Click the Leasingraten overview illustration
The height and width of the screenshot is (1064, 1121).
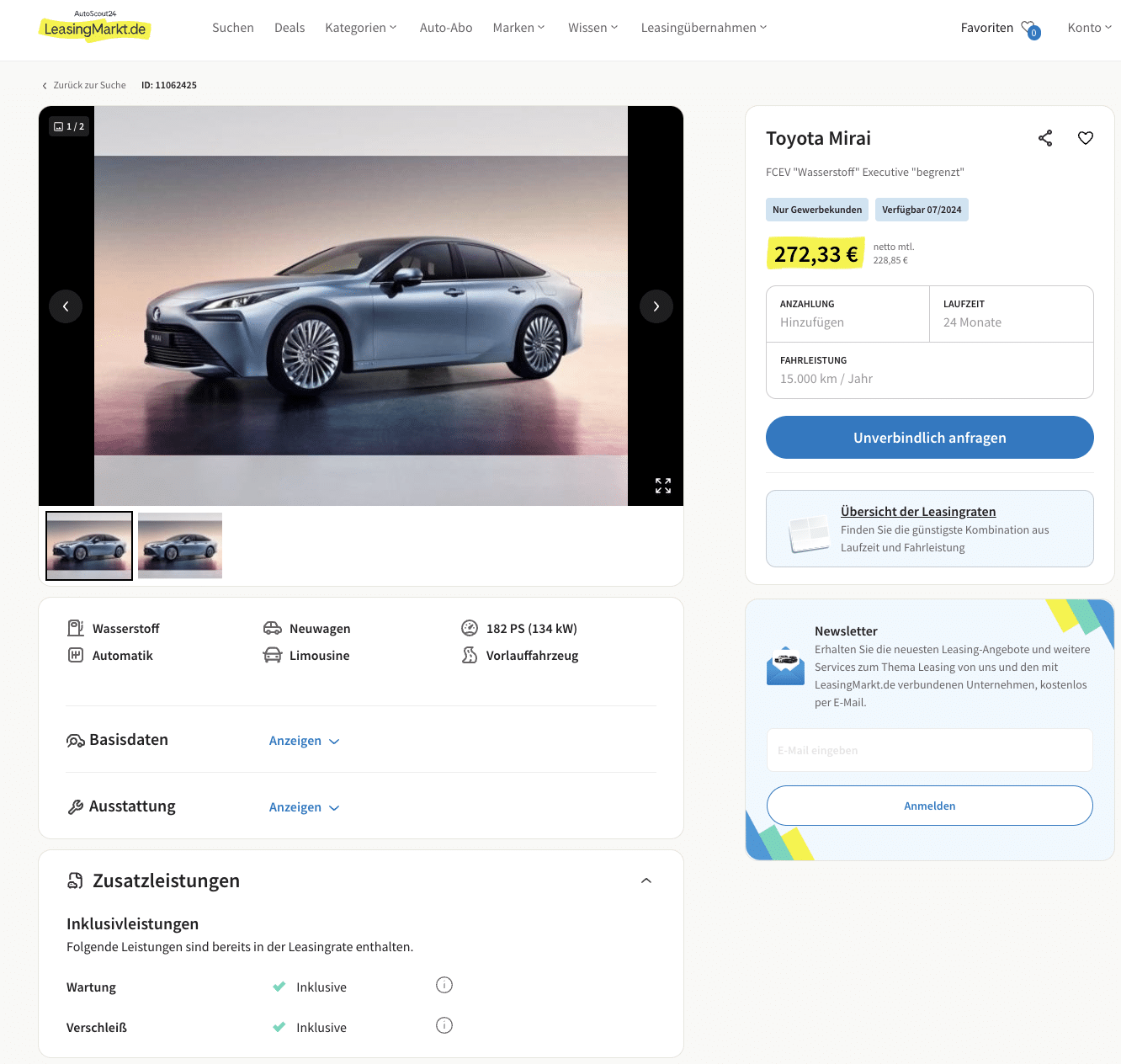(x=809, y=534)
